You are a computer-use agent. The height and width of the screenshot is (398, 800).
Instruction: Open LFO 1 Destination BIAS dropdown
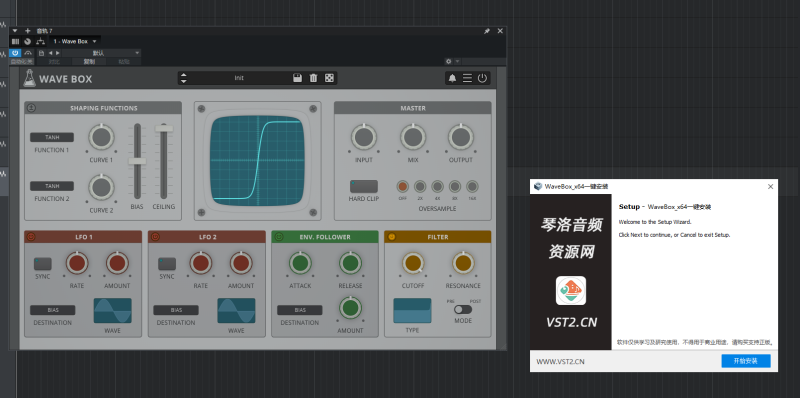[x=53, y=310]
